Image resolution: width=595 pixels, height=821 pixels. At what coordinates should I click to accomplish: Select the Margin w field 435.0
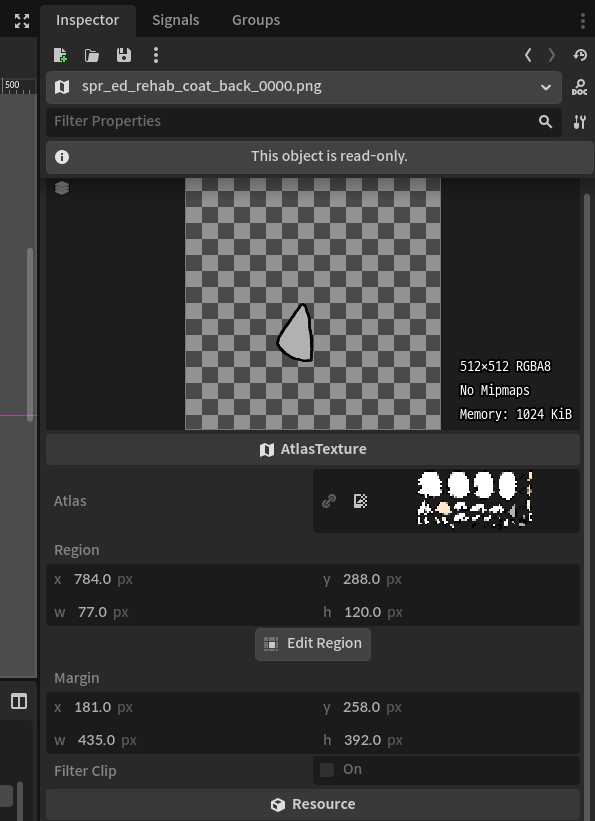(x=179, y=740)
